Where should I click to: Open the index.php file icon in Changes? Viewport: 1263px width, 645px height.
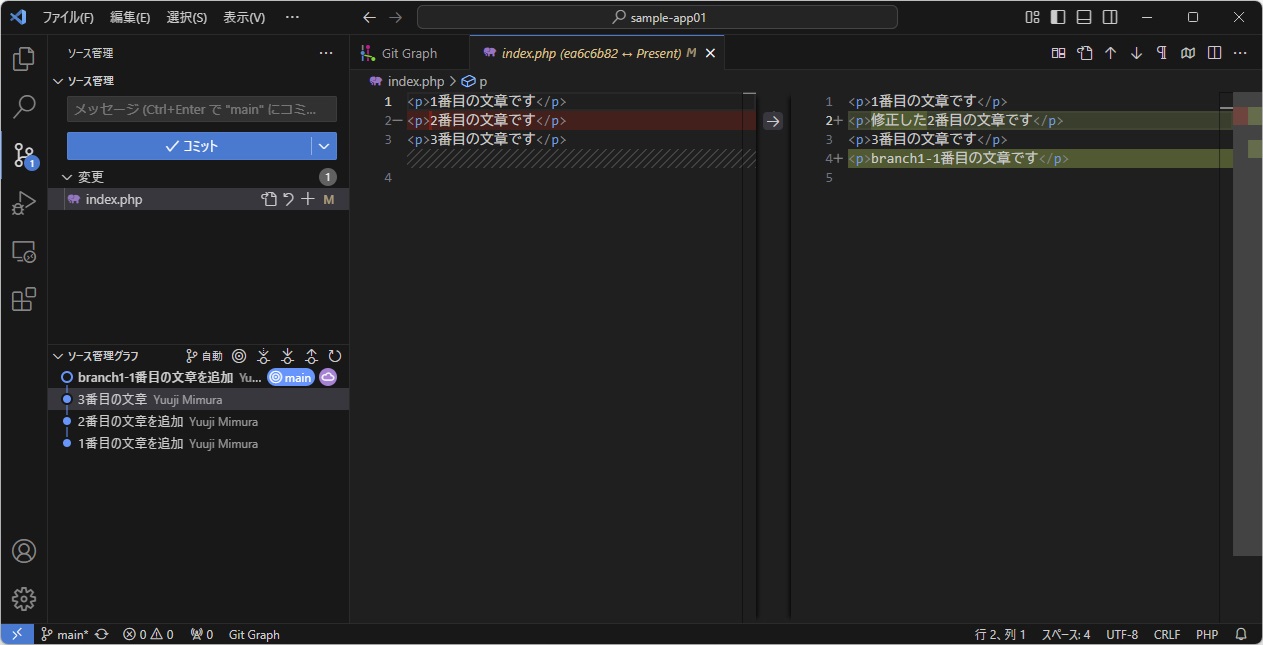[x=72, y=199]
